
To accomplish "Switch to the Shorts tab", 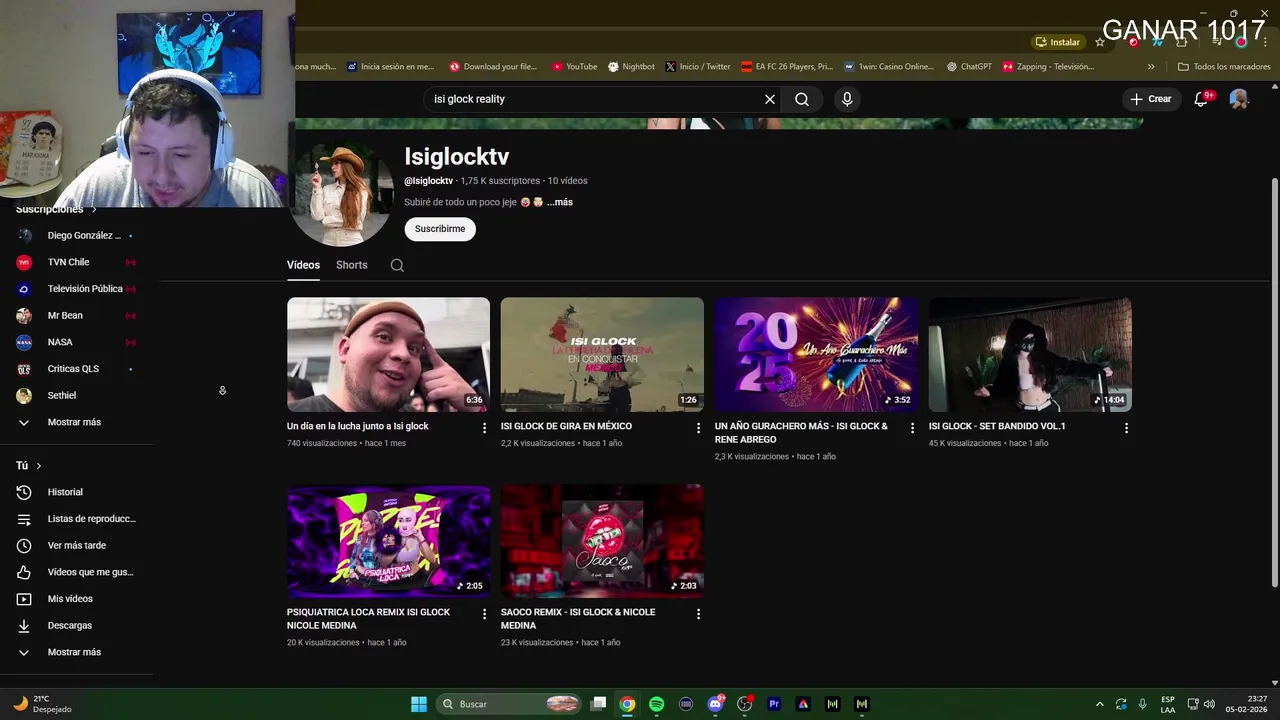I will pyautogui.click(x=352, y=265).
